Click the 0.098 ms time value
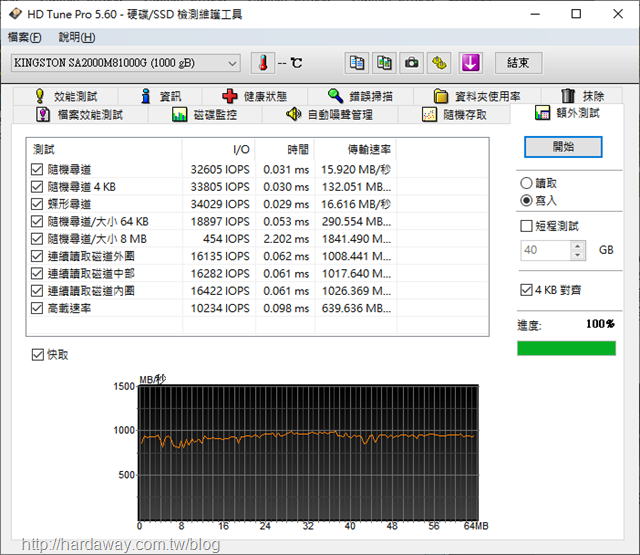Image resolution: width=640 pixels, height=555 pixels. click(x=286, y=308)
